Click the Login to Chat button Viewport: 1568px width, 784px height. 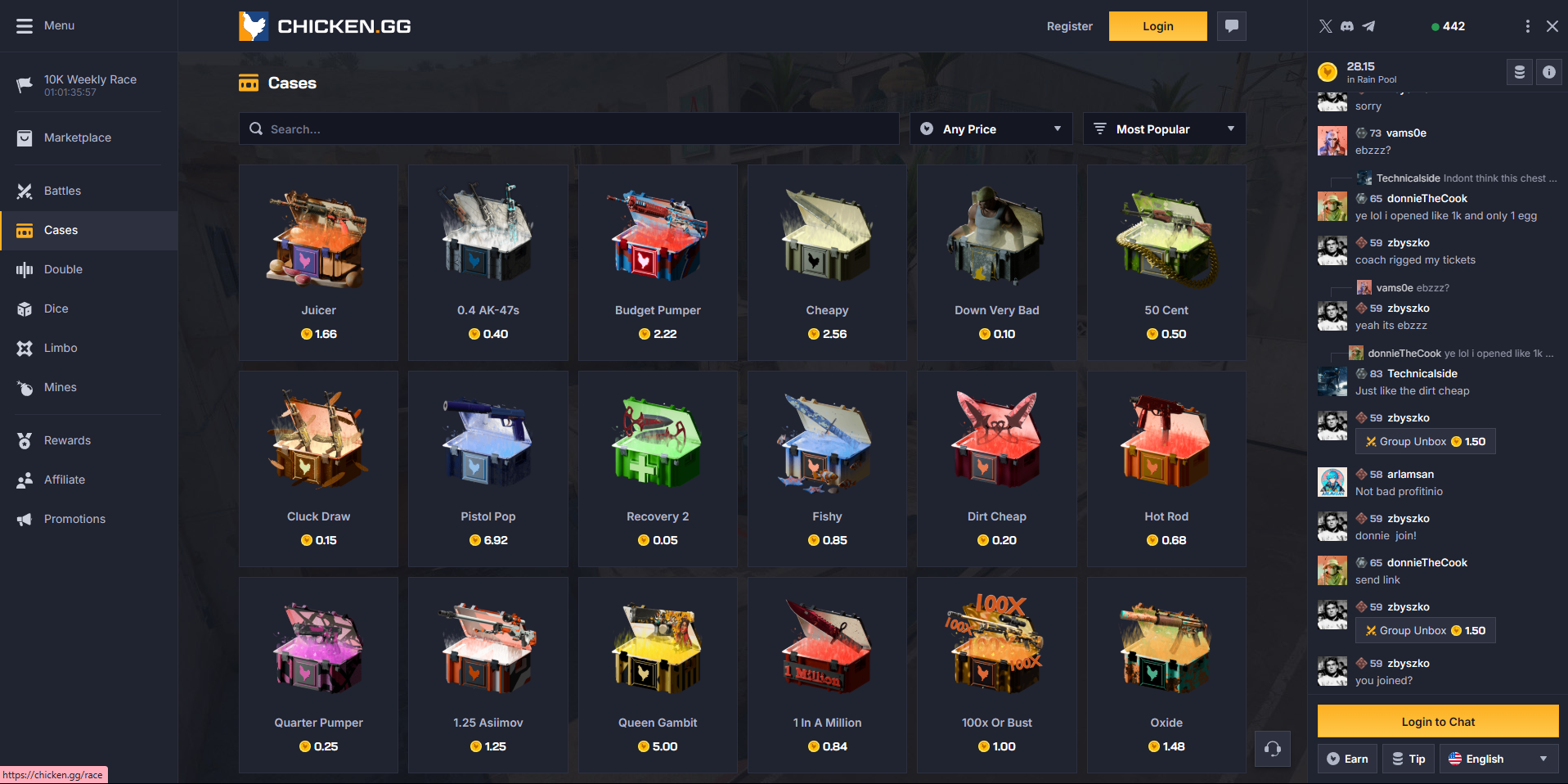pyautogui.click(x=1438, y=722)
